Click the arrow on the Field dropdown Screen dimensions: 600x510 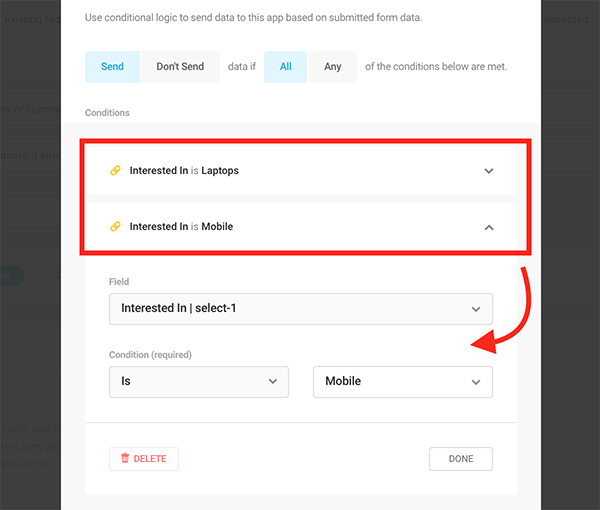point(475,309)
